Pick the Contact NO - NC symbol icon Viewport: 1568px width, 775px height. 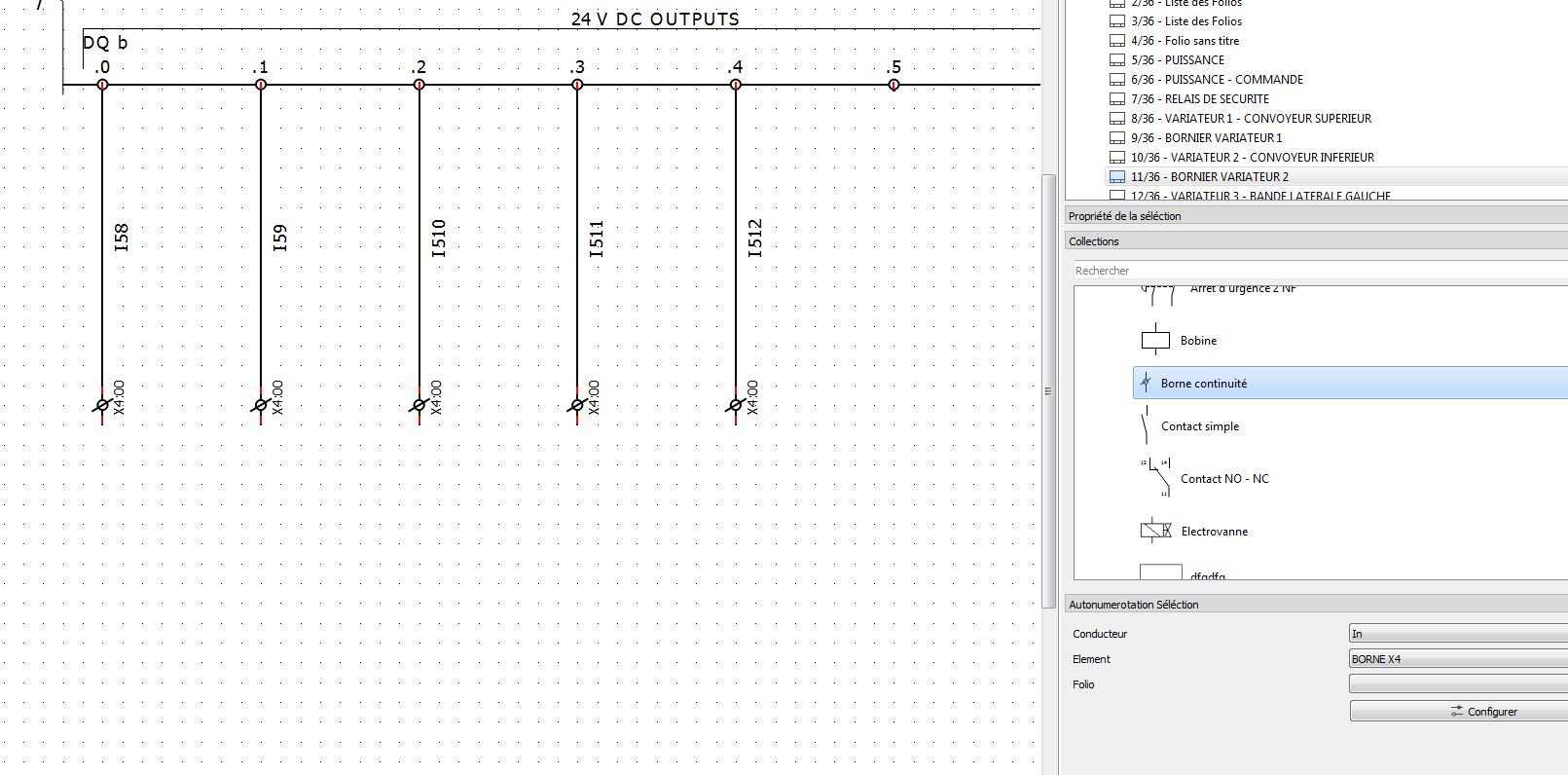point(1155,478)
